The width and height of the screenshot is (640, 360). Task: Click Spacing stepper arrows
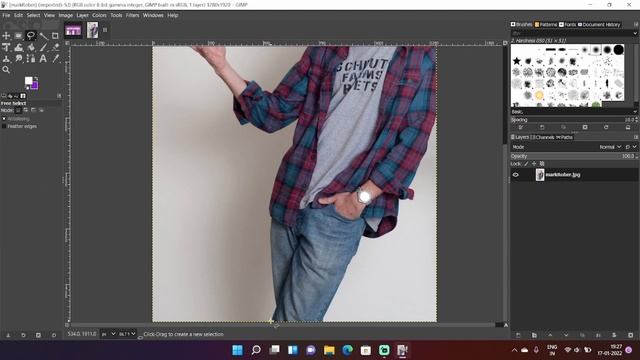(636, 120)
